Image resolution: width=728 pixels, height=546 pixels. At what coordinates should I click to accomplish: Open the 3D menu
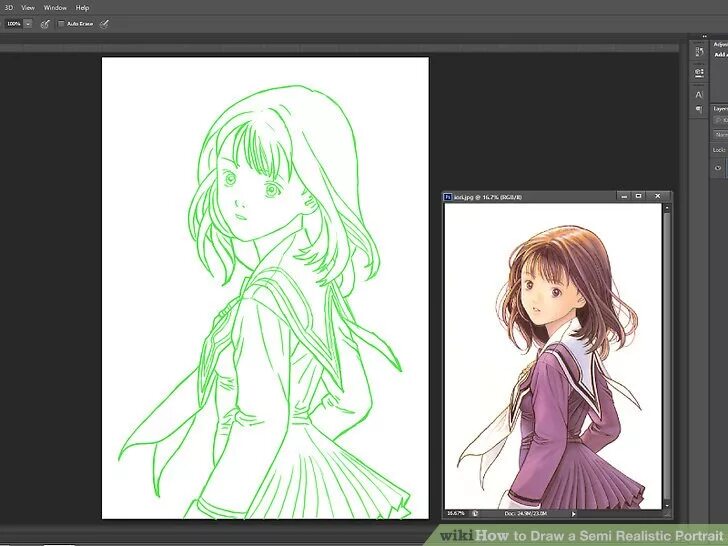click(x=8, y=7)
